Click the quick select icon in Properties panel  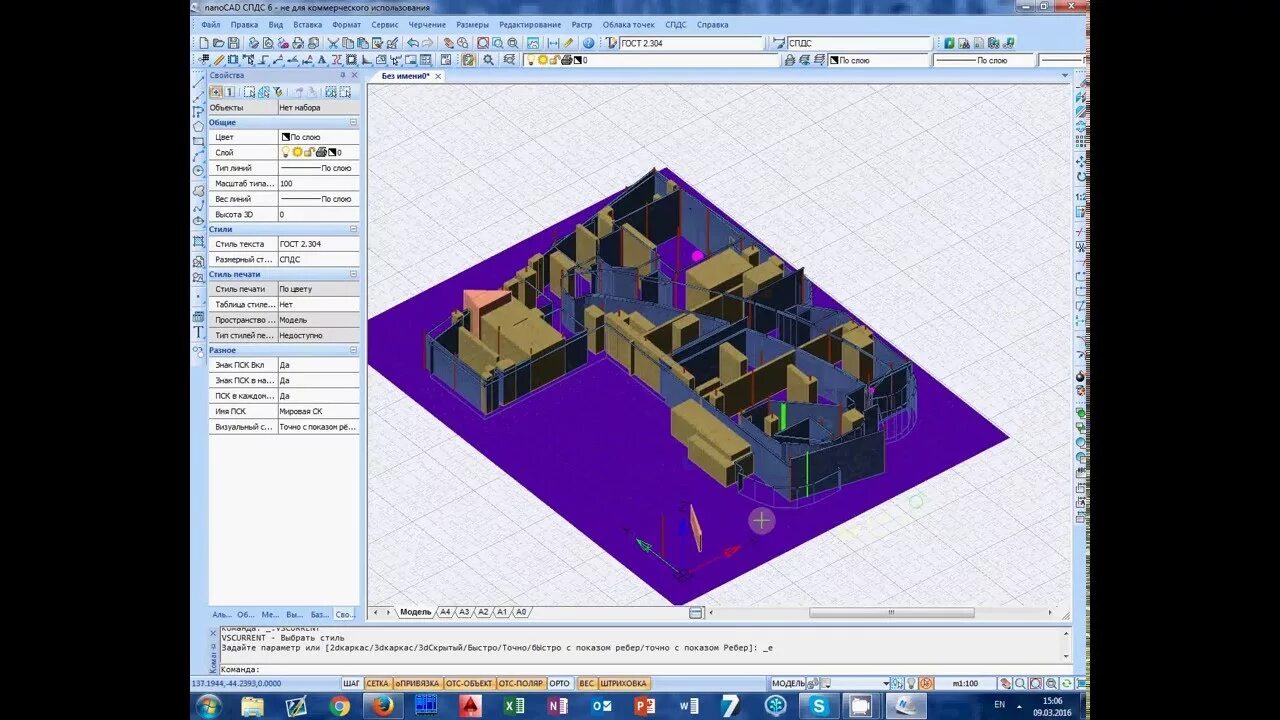[x=250, y=91]
